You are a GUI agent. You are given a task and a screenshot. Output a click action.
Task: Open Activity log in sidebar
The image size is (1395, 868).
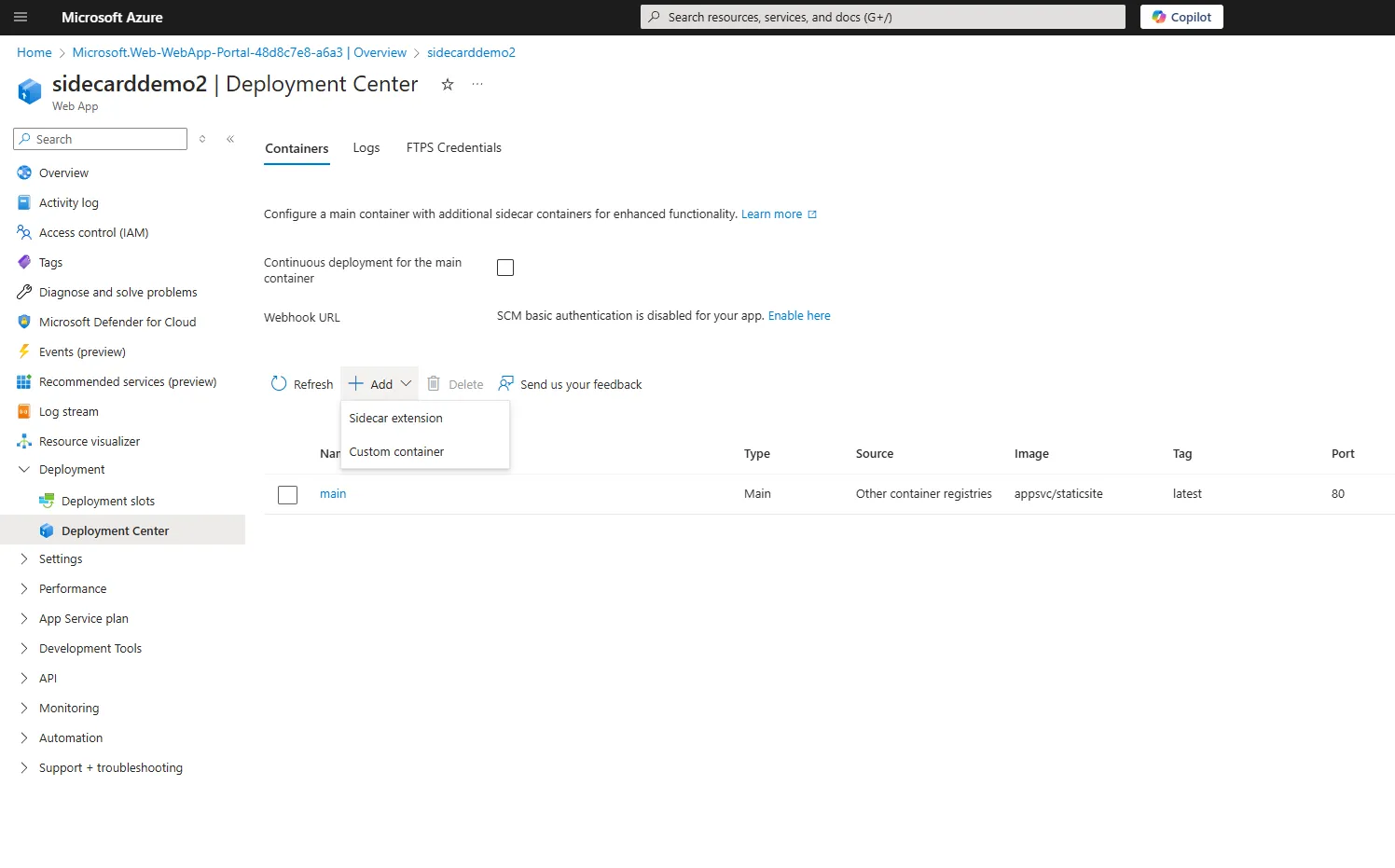[x=68, y=202]
